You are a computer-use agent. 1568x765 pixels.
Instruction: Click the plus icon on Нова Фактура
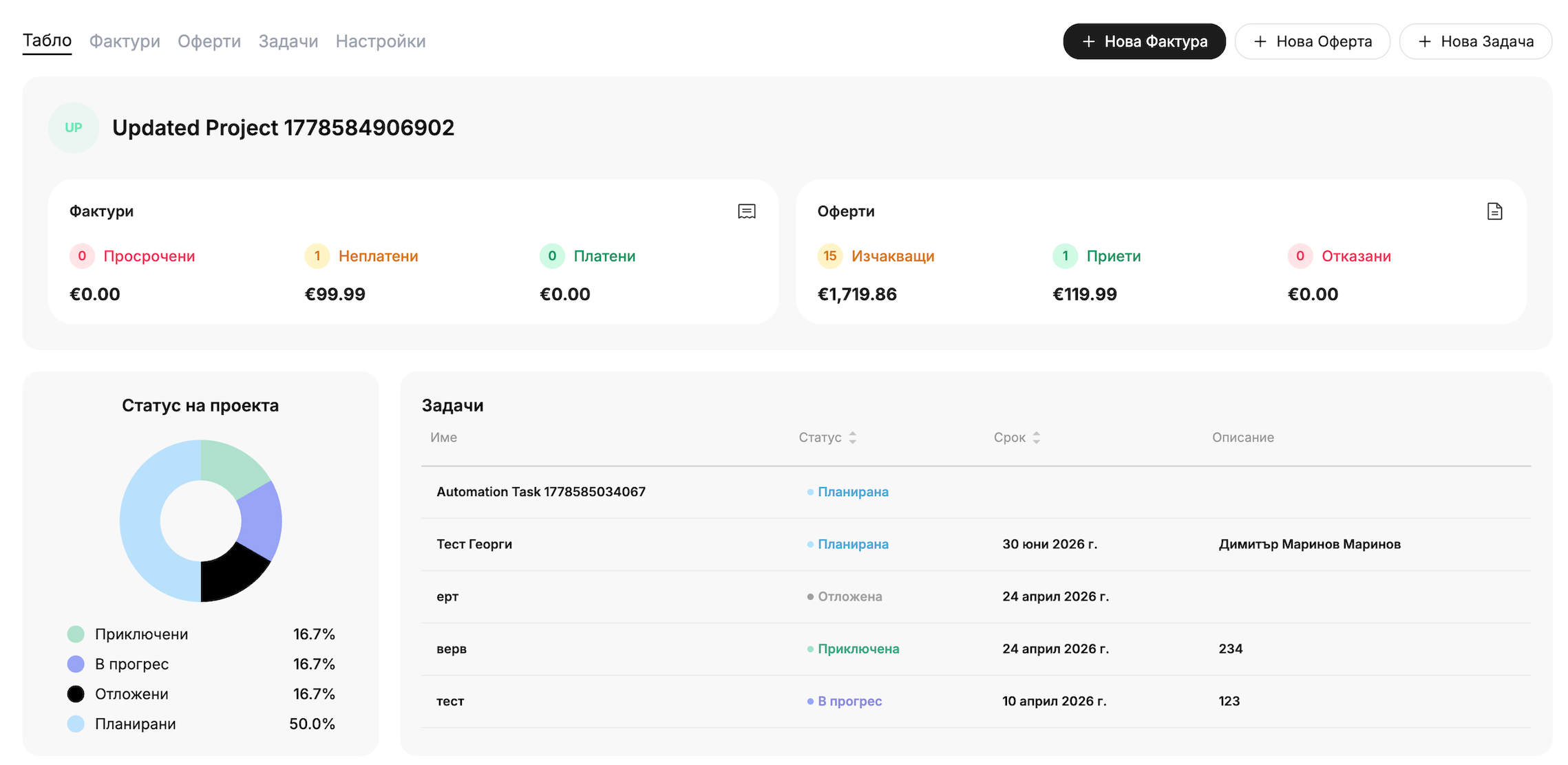[x=1088, y=41]
